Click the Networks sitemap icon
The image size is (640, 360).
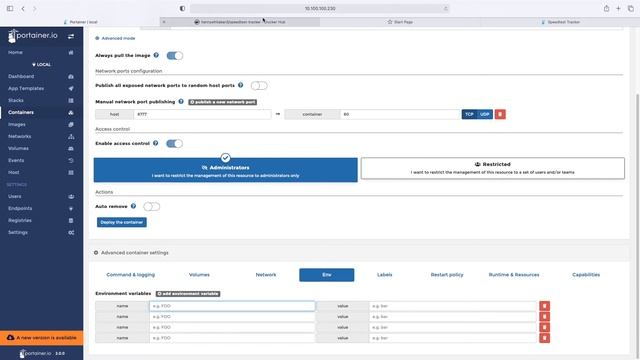(x=71, y=136)
